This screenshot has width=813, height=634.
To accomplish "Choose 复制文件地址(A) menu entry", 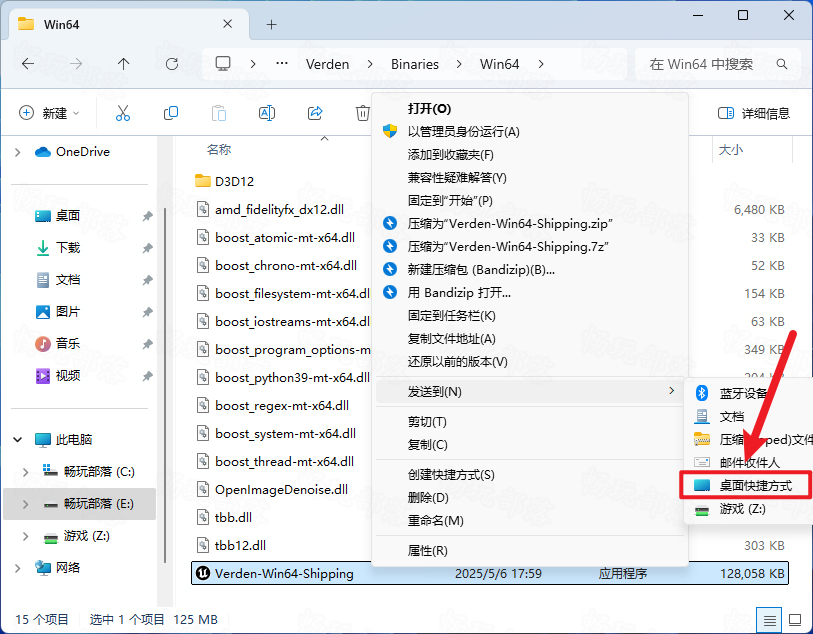I will 532,339.
